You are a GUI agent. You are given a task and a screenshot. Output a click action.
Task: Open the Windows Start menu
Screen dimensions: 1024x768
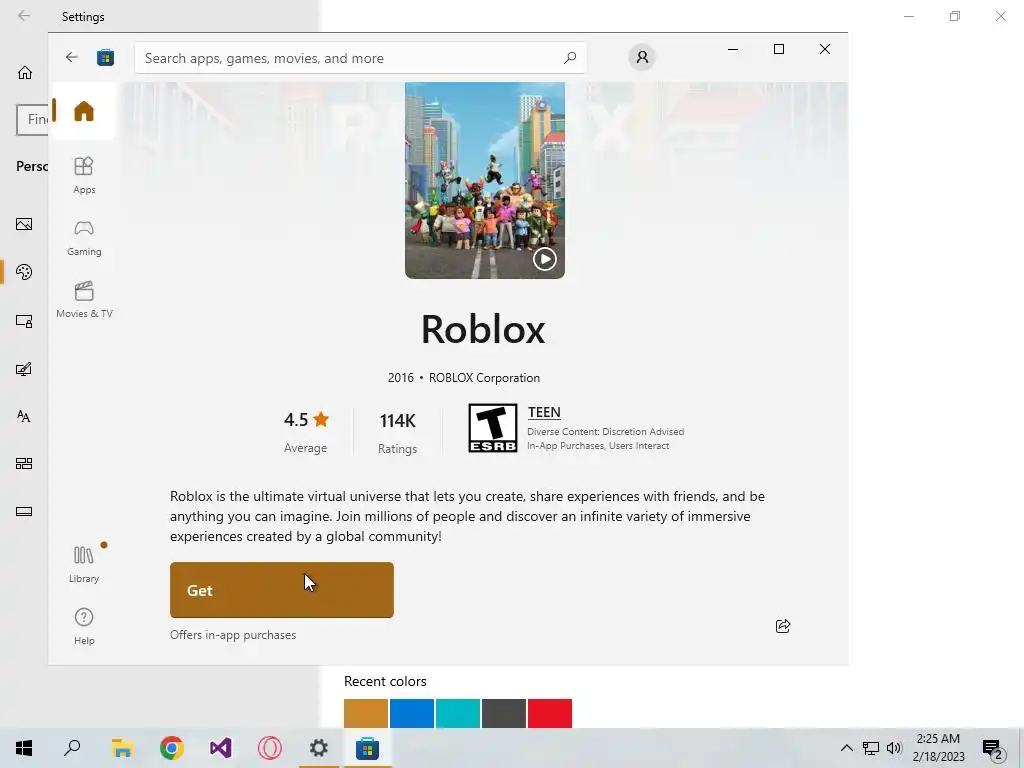[24, 748]
